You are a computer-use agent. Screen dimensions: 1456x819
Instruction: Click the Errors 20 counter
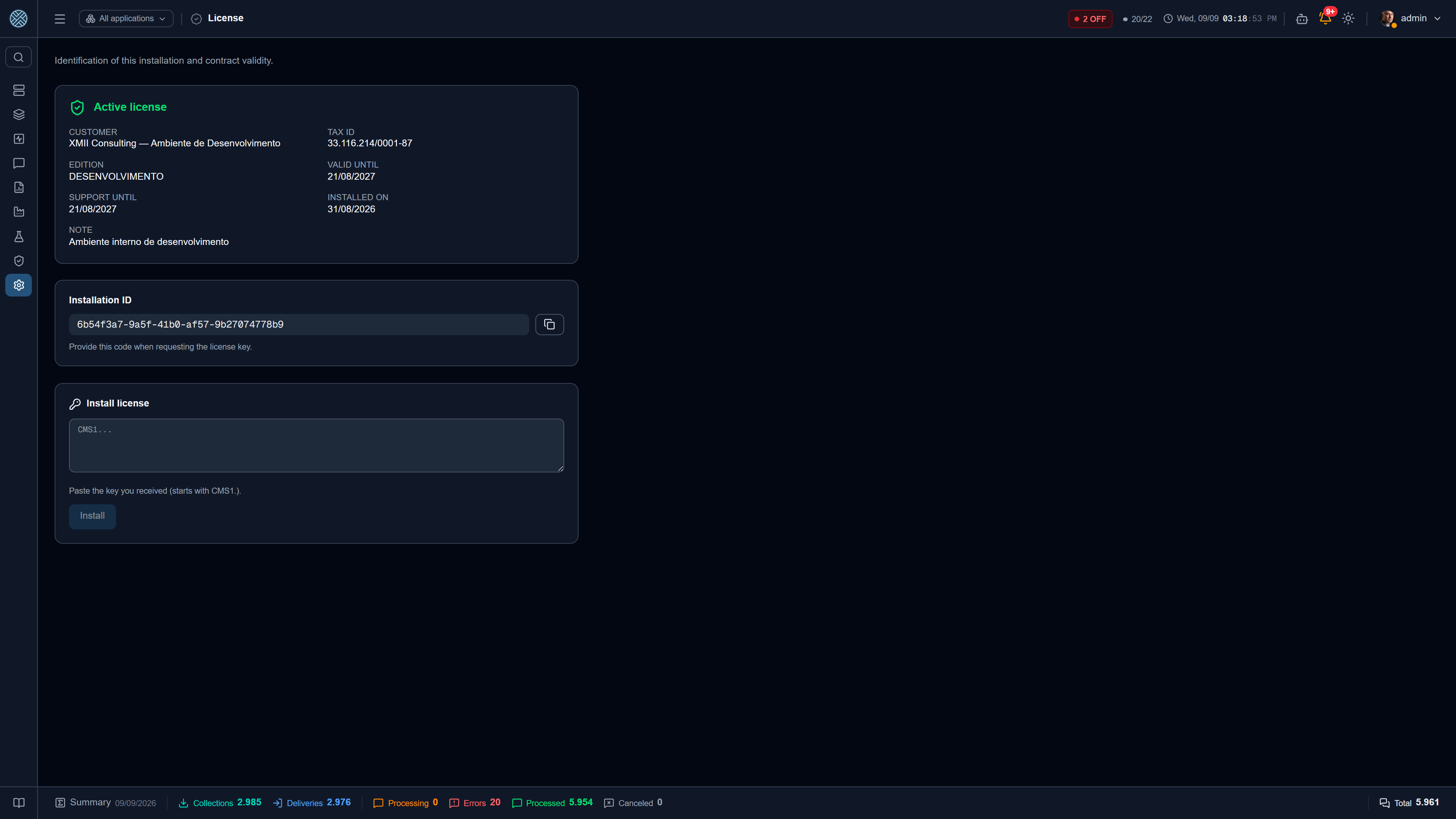point(475,803)
